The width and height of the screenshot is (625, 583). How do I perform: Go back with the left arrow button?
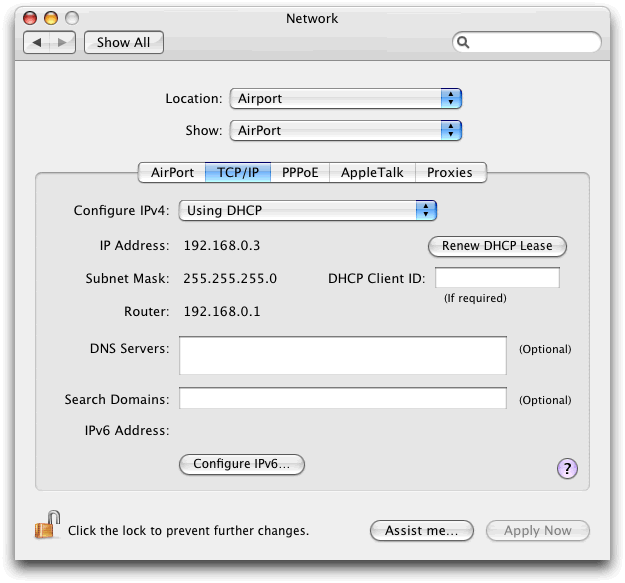click(x=37, y=43)
